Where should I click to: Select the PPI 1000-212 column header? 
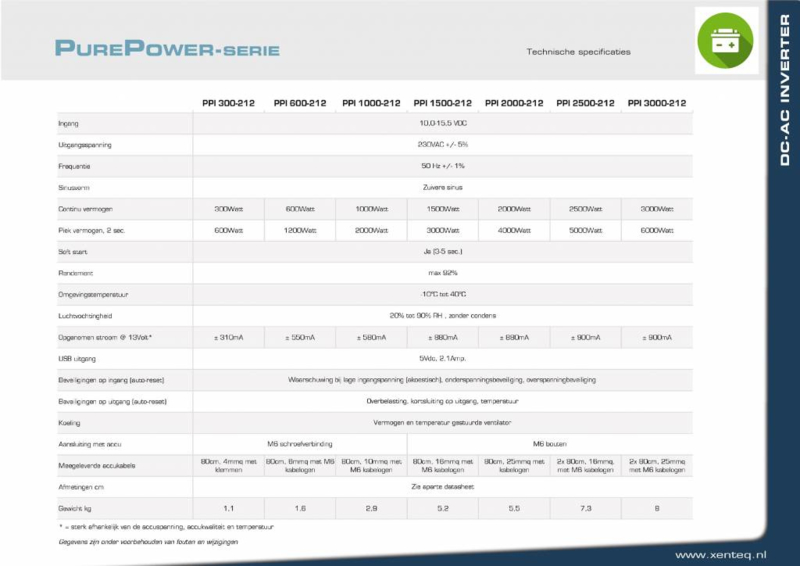pos(371,103)
